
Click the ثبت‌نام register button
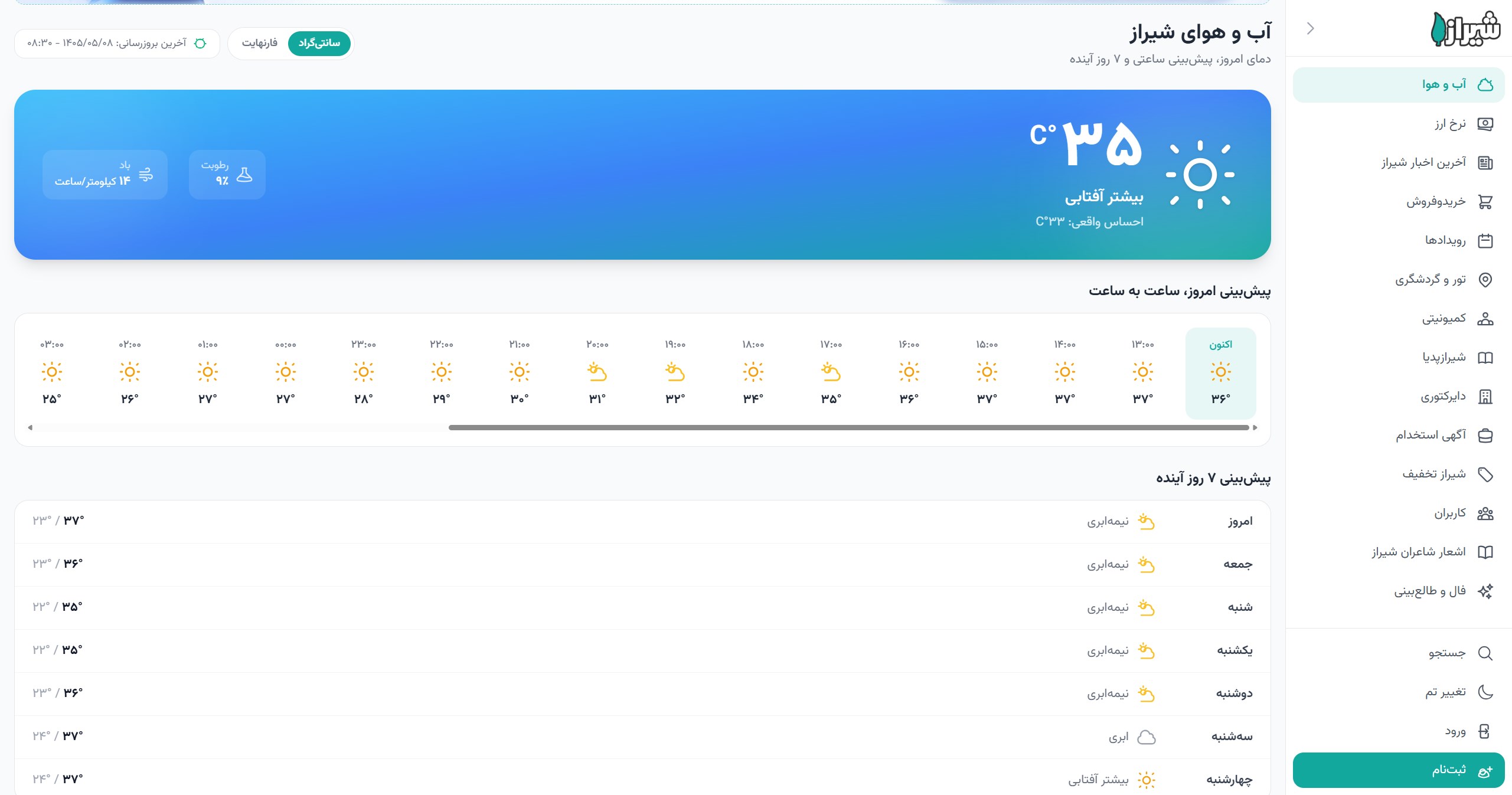(1399, 770)
